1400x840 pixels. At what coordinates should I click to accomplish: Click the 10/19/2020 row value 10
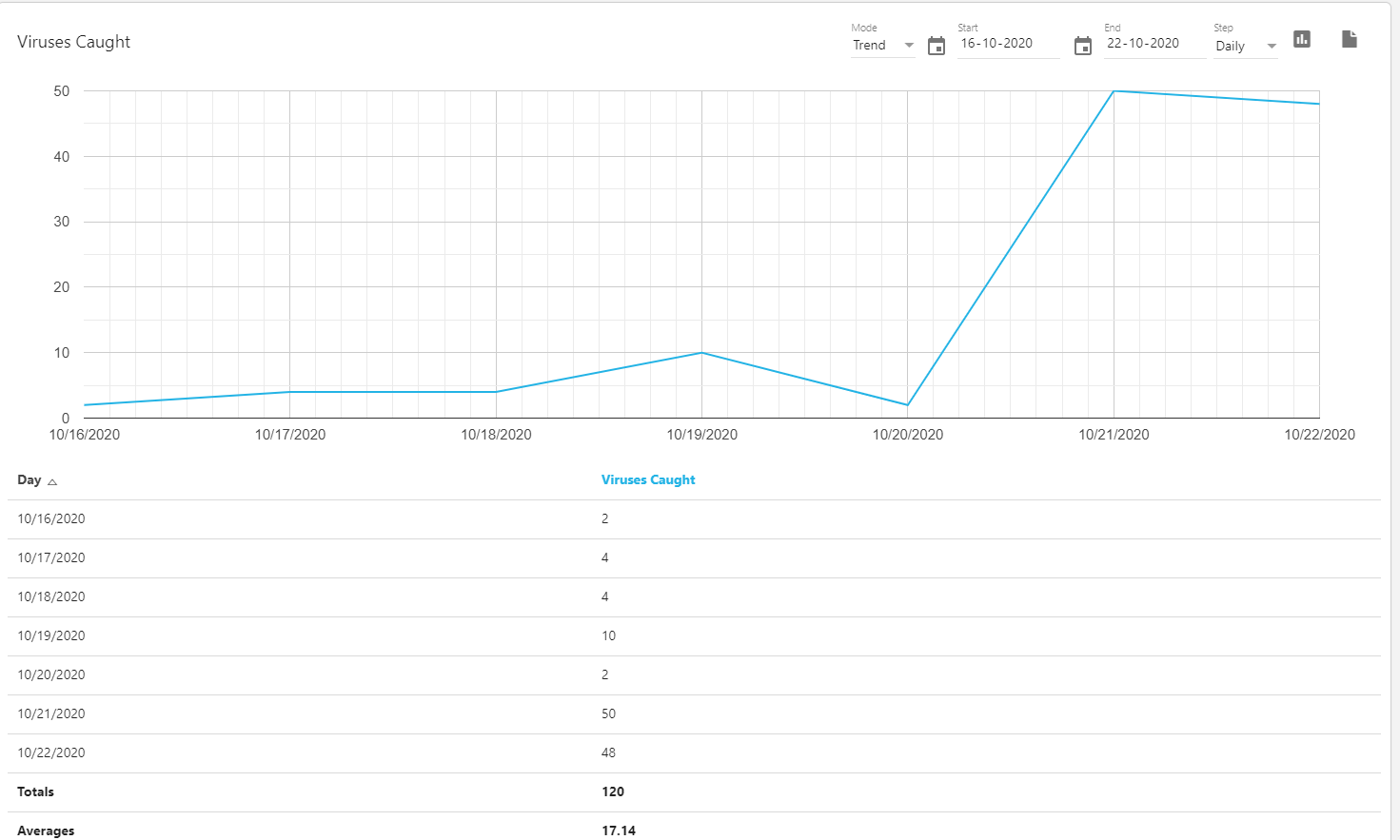click(x=608, y=636)
